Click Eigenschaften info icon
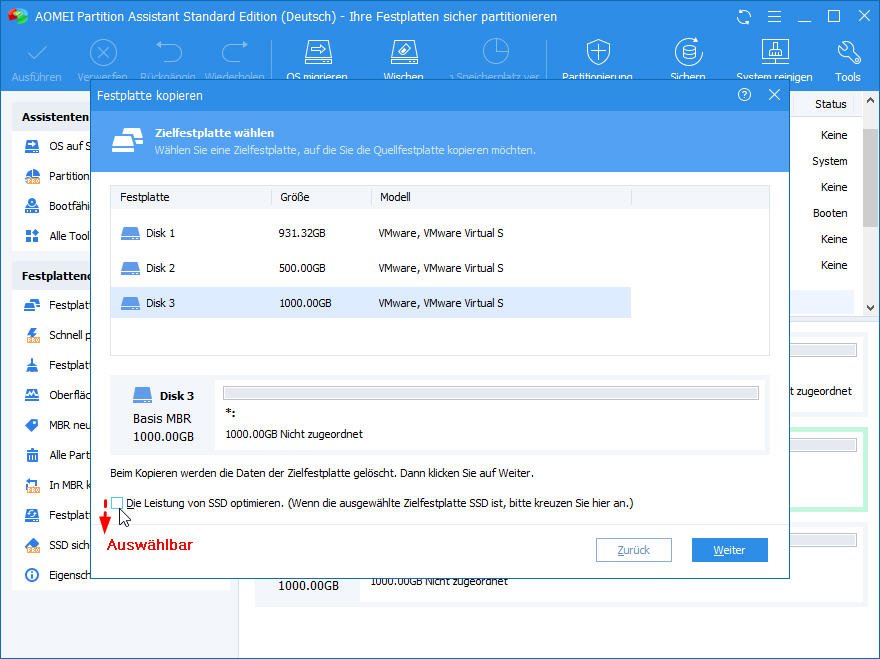This screenshot has width=880, height=659. pyautogui.click(x=32, y=575)
